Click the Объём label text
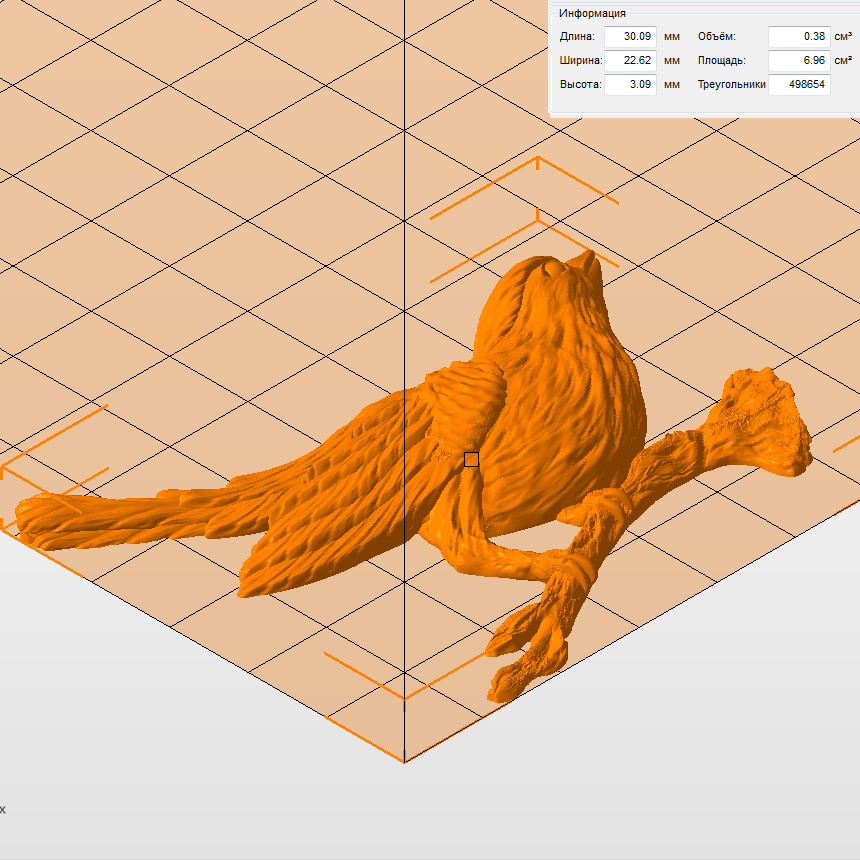Image resolution: width=860 pixels, height=860 pixels. [x=716, y=37]
